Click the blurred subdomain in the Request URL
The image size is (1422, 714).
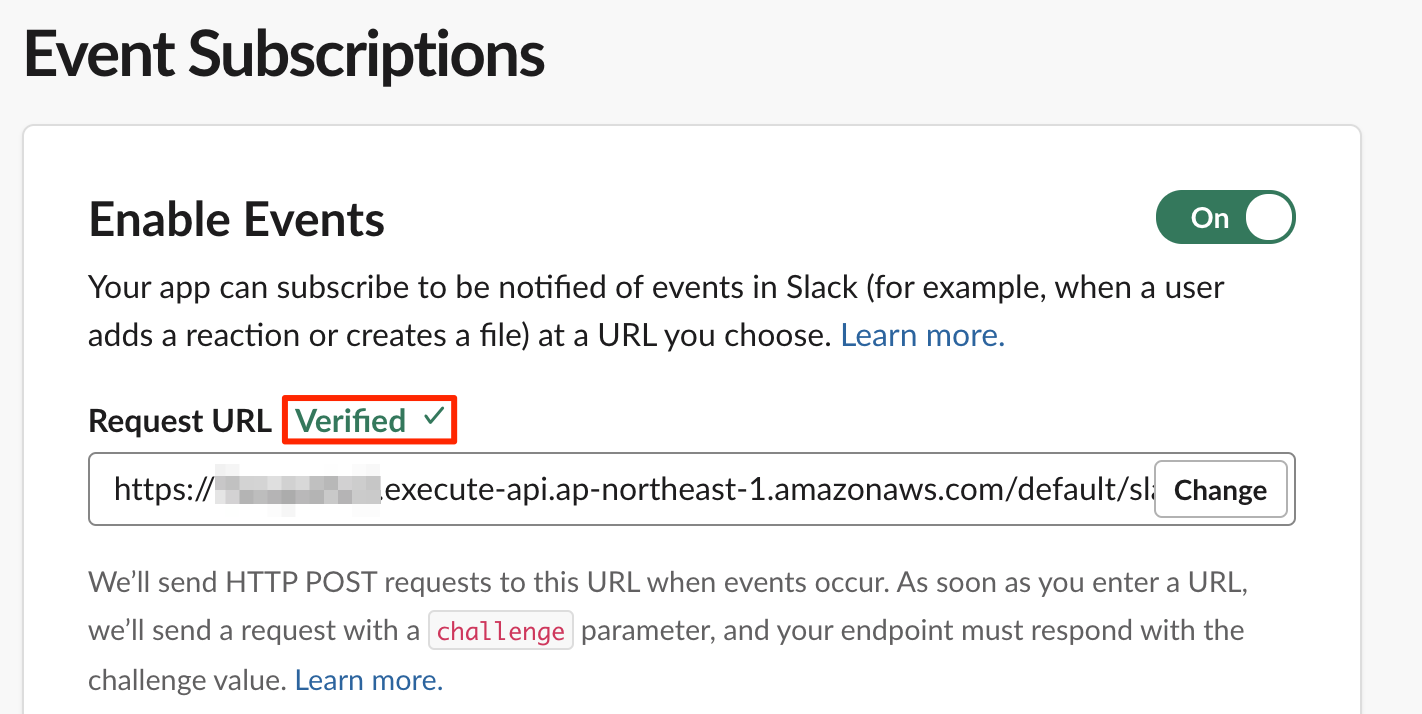click(x=298, y=489)
